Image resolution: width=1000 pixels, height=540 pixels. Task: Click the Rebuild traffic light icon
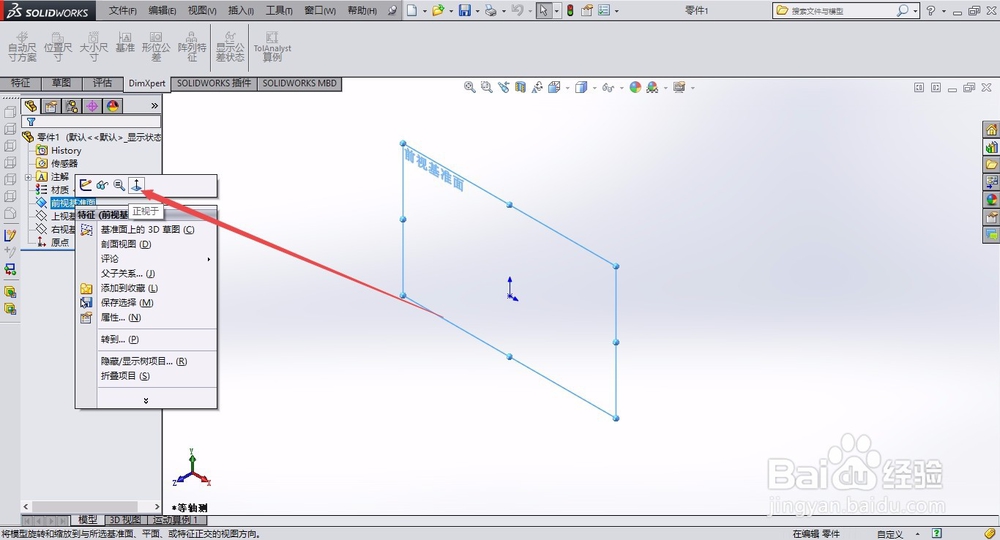(x=570, y=10)
